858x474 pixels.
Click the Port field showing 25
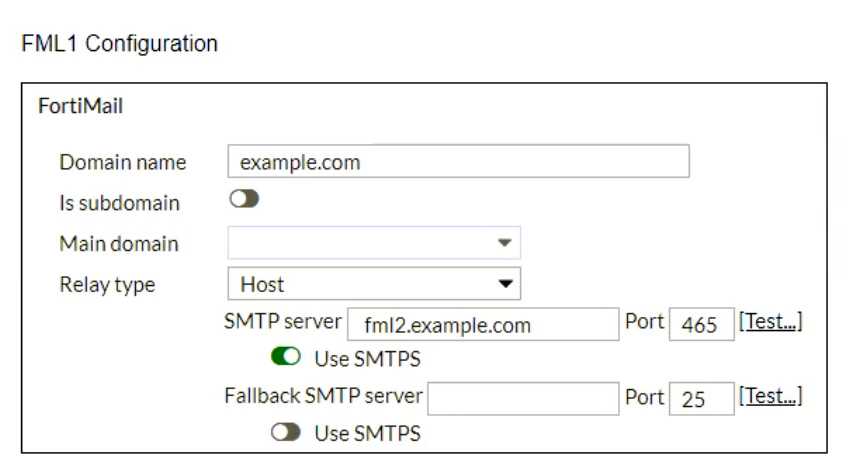[x=701, y=399]
